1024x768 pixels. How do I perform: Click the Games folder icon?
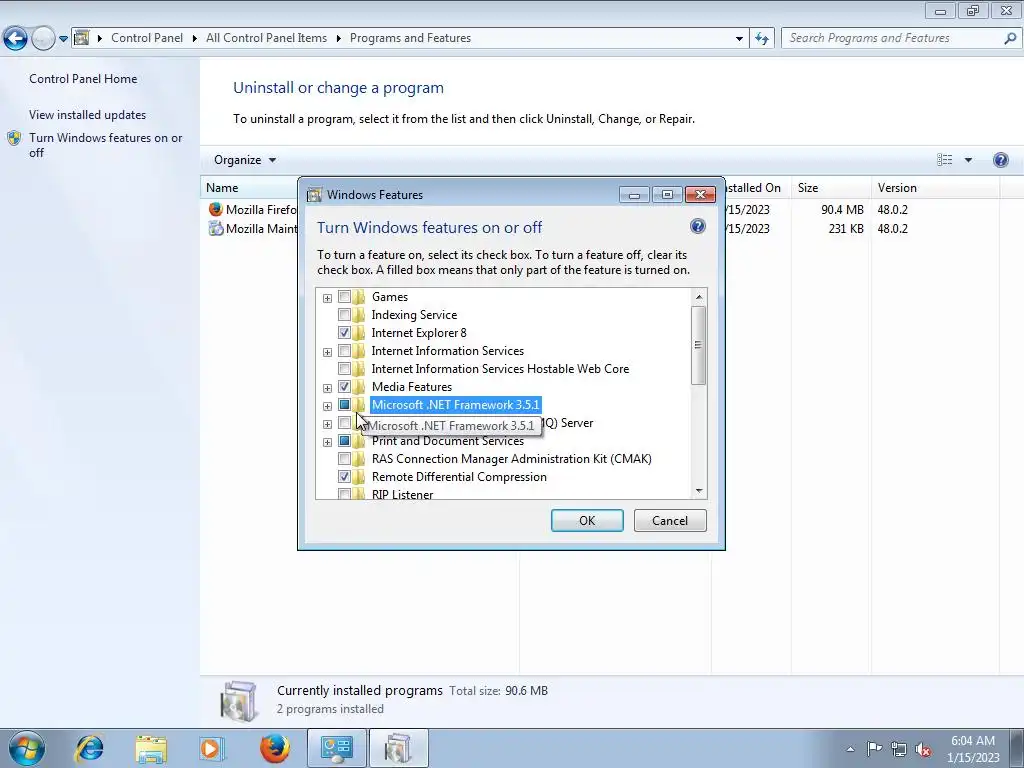(x=359, y=296)
